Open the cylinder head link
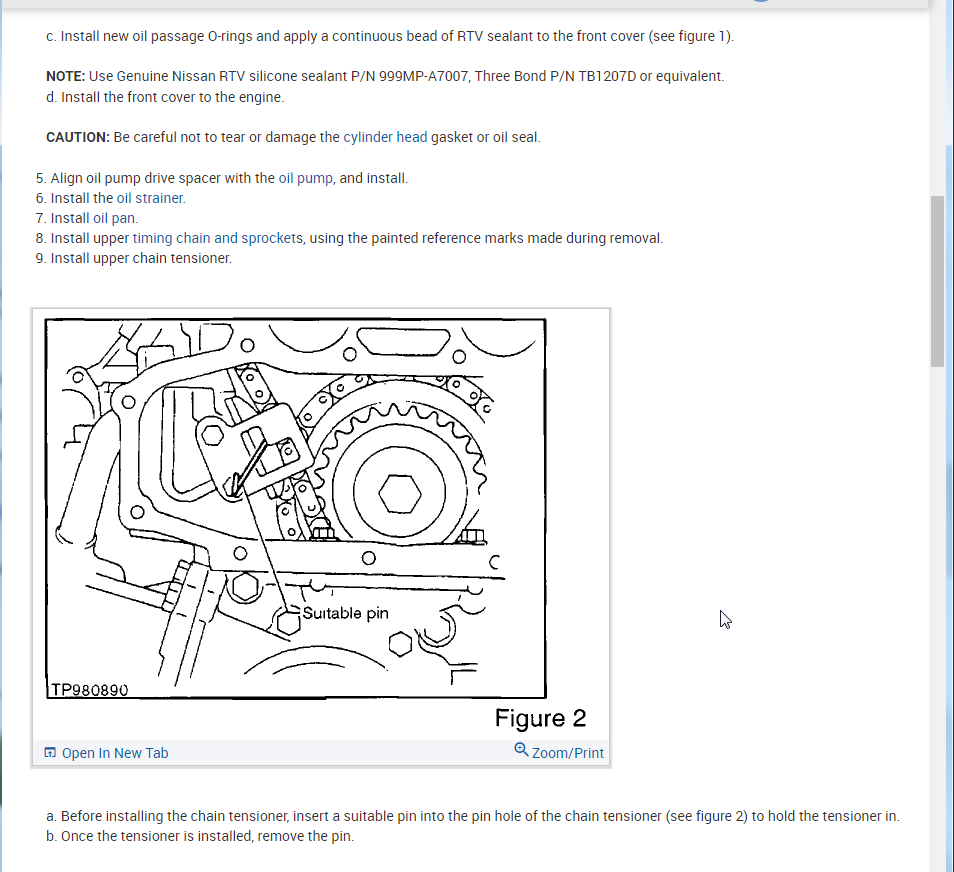The height and width of the screenshot is (872, 954). [385, 138]
